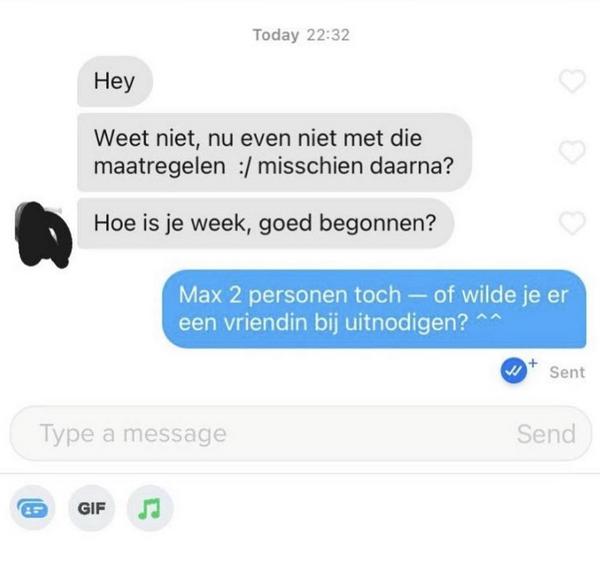Viewport: 600px width, 568px height.
Task: Click "goed begonnen?" text in message
Action: [x=347, y=224]
